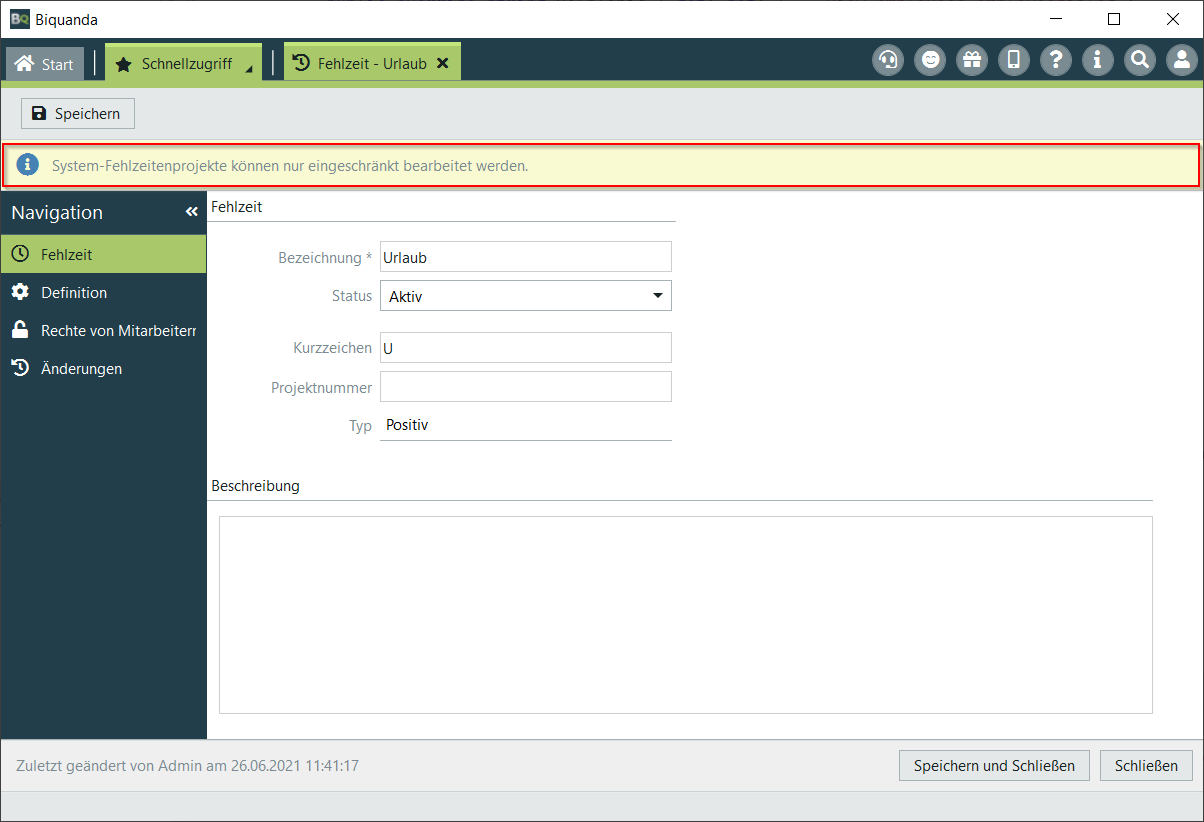Click the magnifier search icon
The width and height of the screenshot is (1204, 822).
[x=1140, y=61]
